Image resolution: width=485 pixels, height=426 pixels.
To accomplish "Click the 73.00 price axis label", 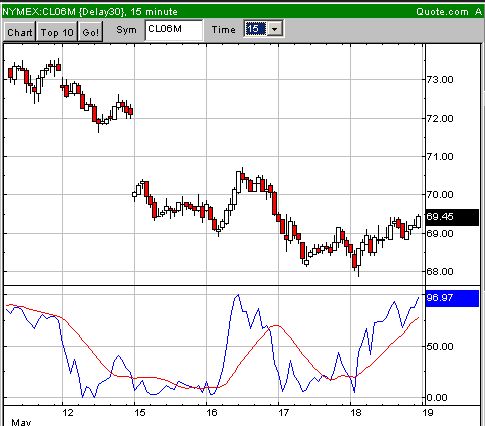I will tap(440, 80).
